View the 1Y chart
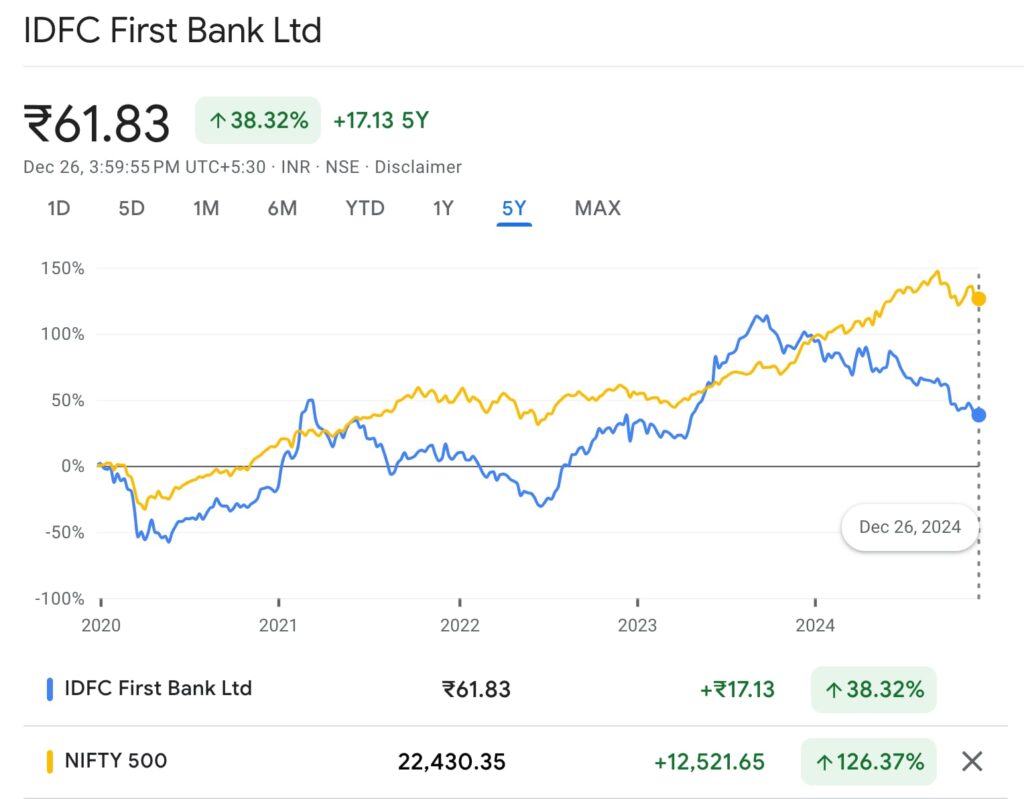Screen dimensions: 1024x799 [x=441, y=208]
